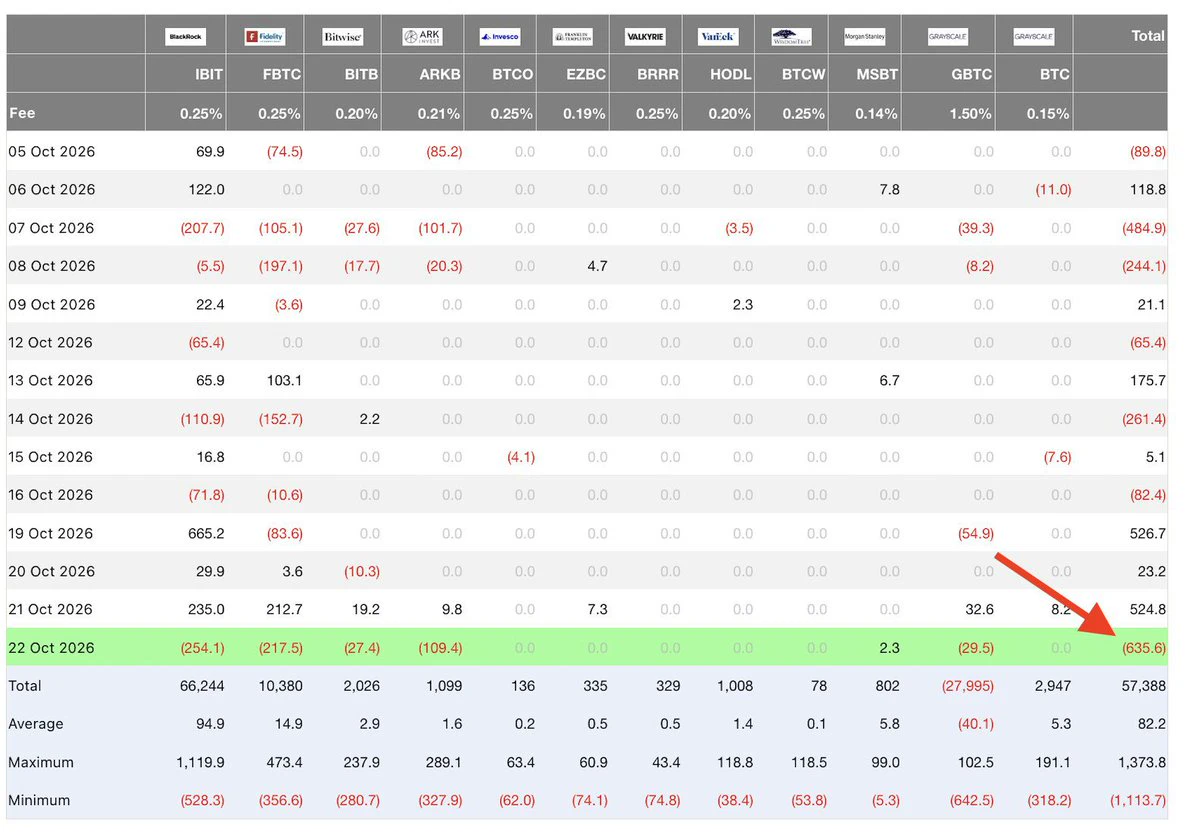
Task: Click the "103.1" FBTC value
Action: (x=284, y=381)
